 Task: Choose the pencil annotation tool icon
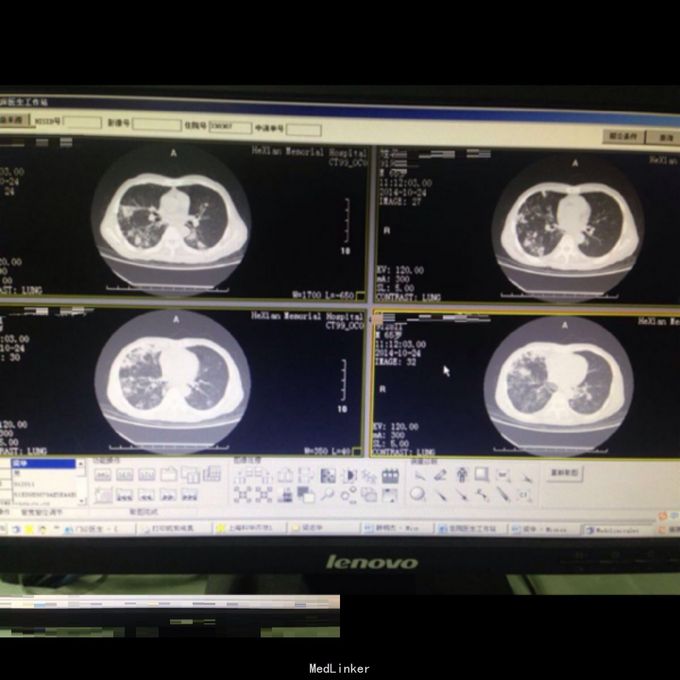point(440,475)
